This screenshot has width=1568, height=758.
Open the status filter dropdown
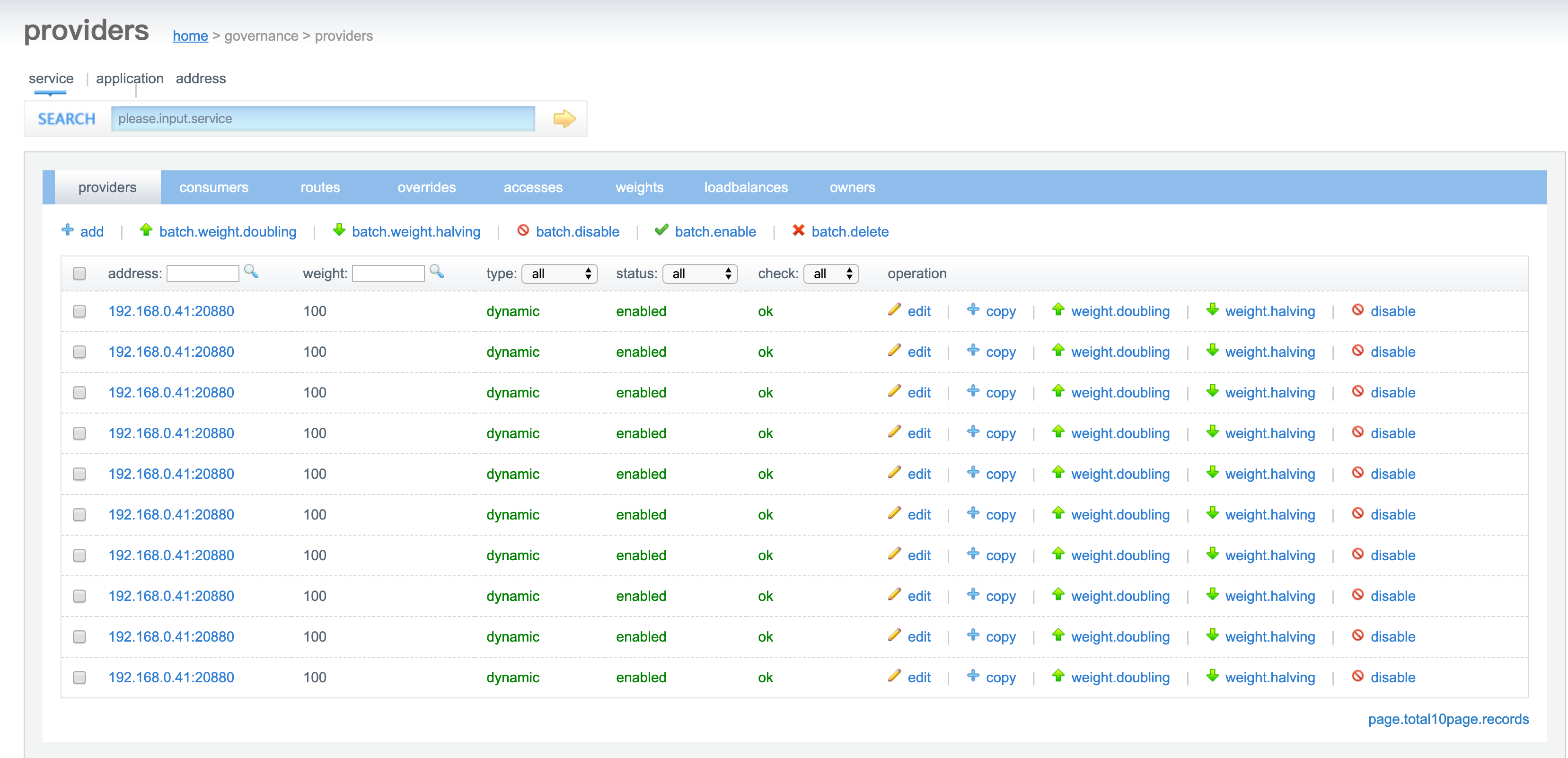point(700,273)
